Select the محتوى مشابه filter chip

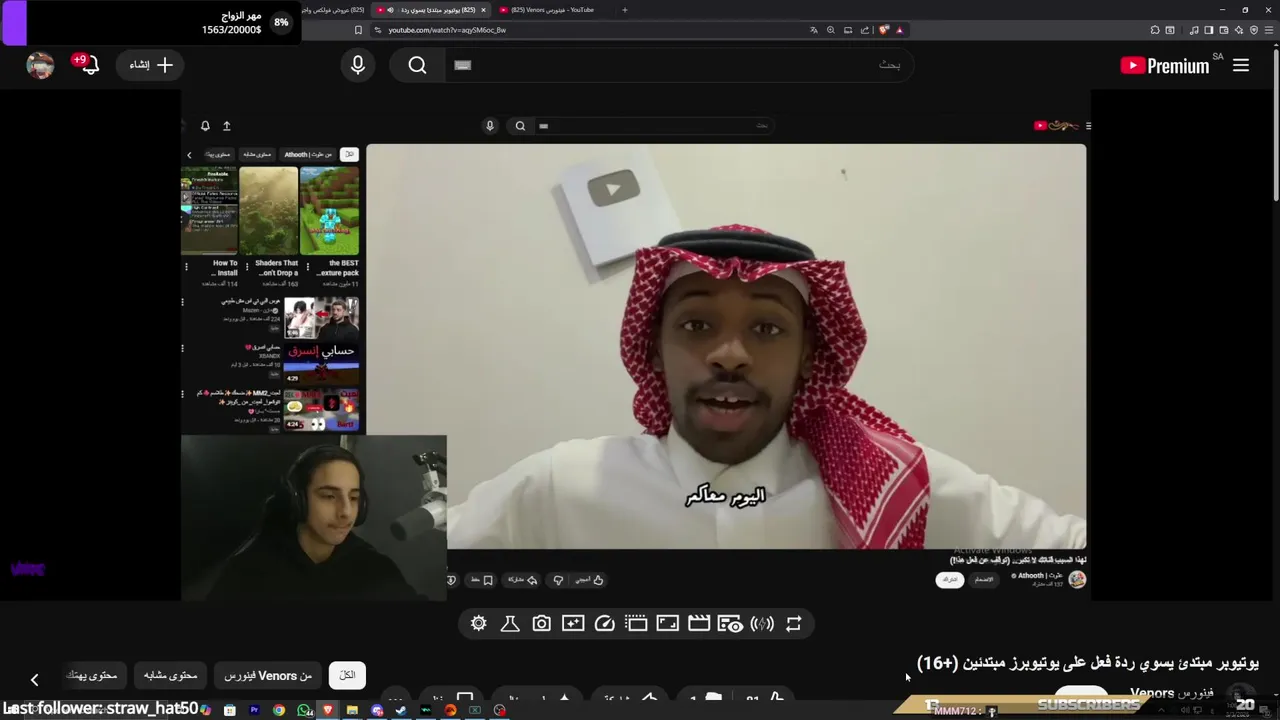[171, 676]
